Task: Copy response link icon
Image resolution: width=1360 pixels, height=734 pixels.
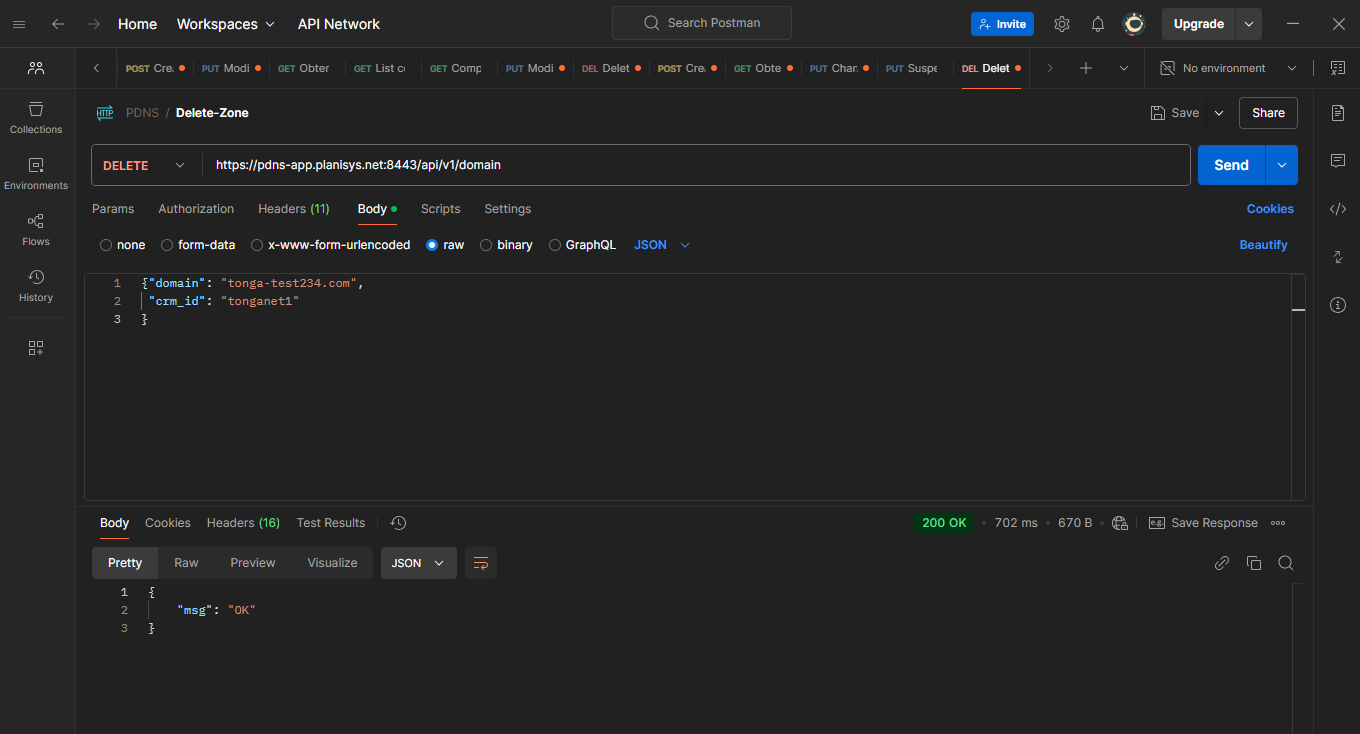Action: (x=1222, y=563)
